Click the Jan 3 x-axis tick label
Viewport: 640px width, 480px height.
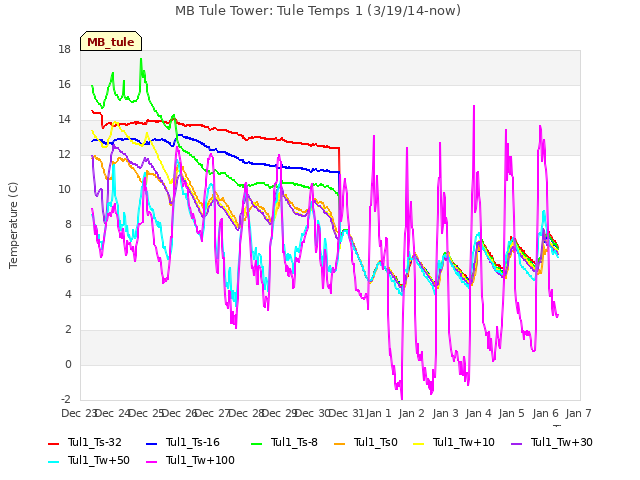tap(445, 413)
